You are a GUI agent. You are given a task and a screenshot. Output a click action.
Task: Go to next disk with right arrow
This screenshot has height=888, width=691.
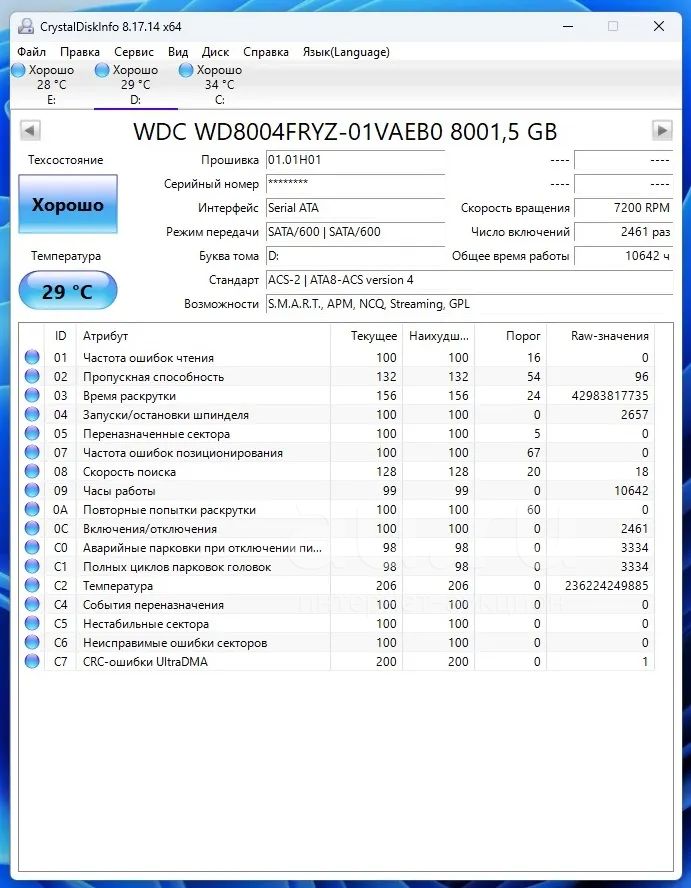click(x=662, y=130)
